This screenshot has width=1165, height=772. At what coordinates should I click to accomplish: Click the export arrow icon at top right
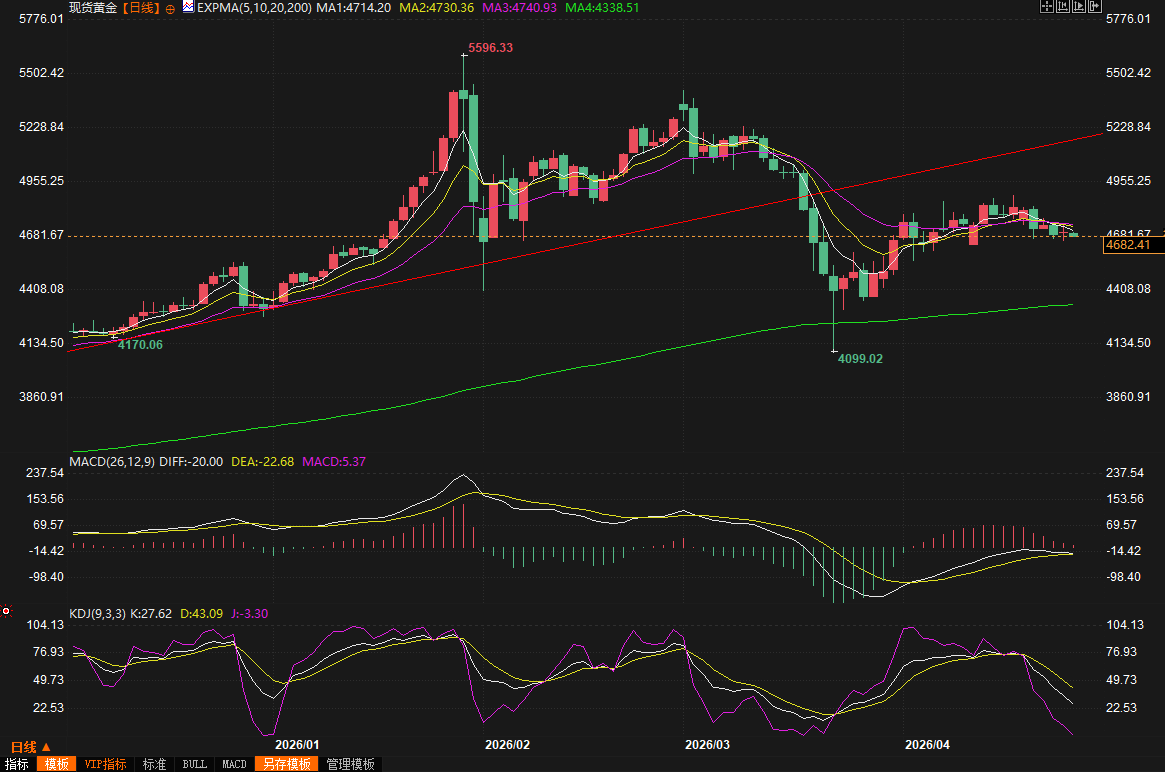point(1095,6)
